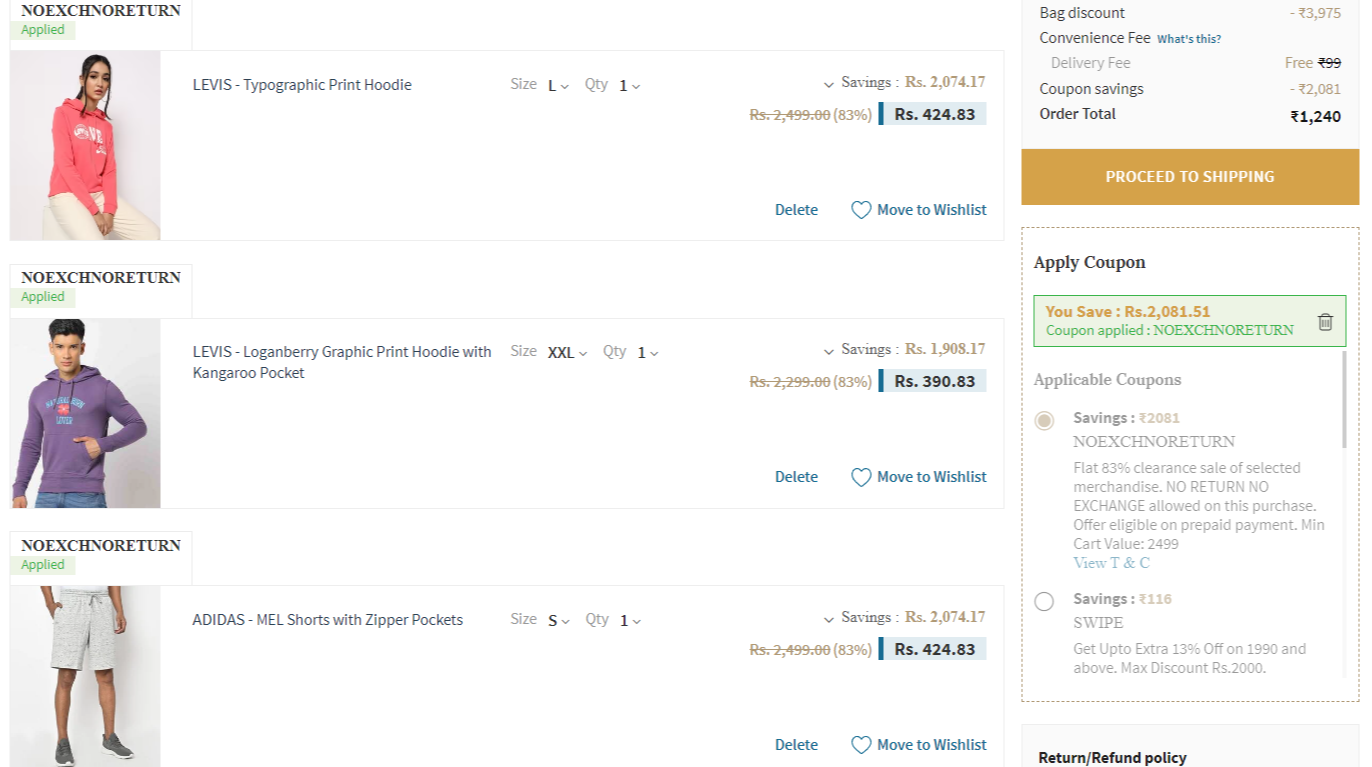Click the coupon list scrollbar

coord(1344,400)
